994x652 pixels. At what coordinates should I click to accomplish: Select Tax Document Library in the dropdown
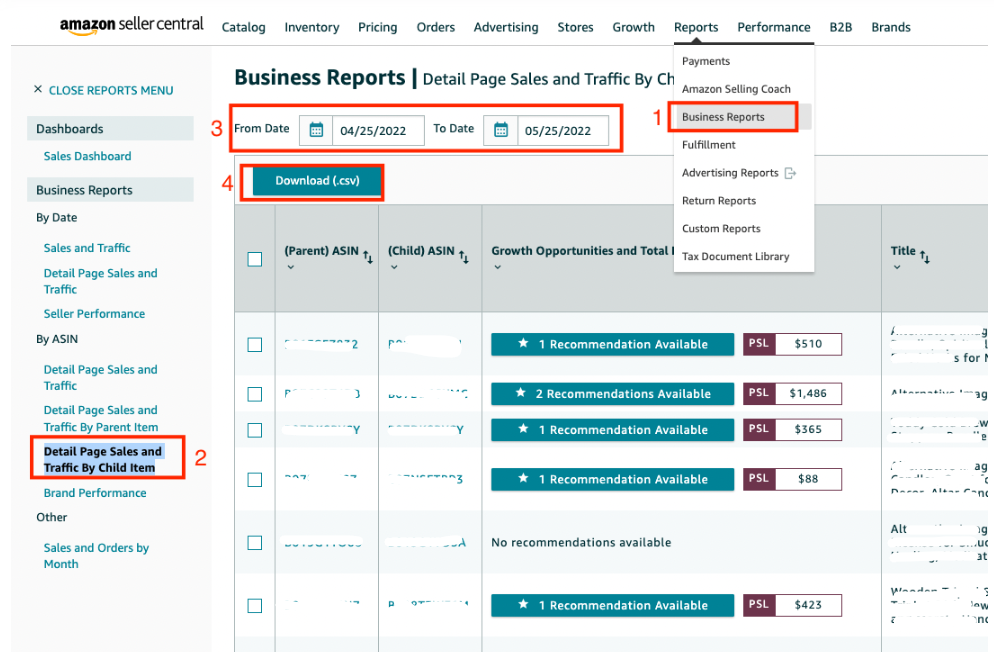point(735,257)
